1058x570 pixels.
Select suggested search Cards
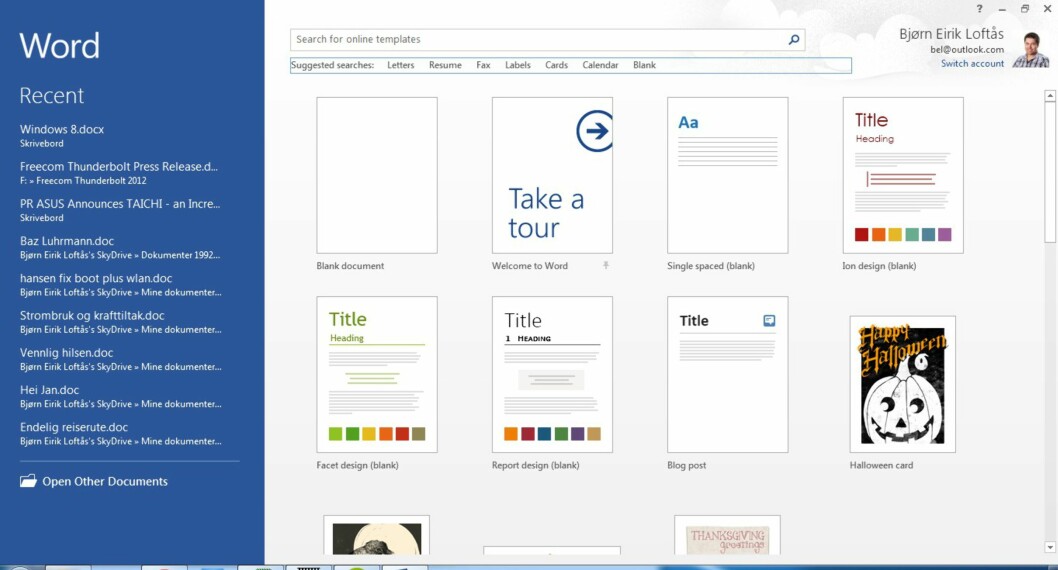[x=557, y=65]
